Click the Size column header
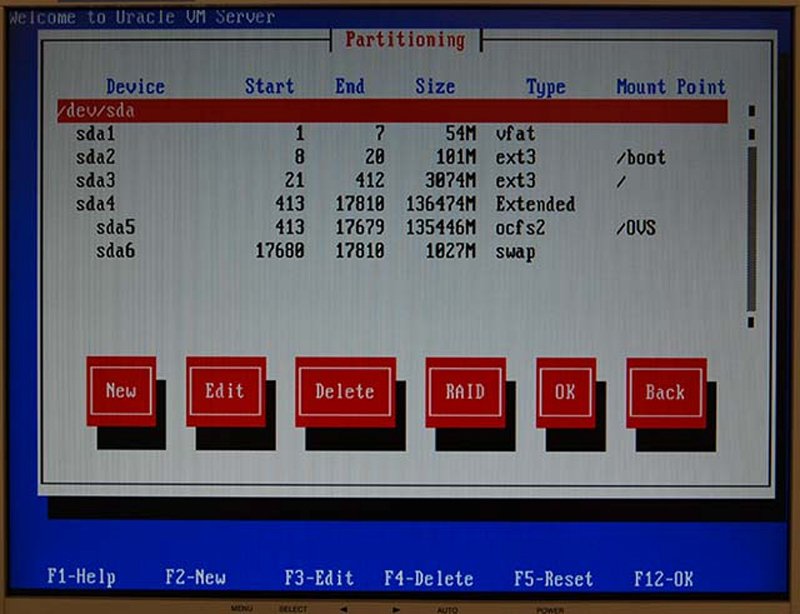The image size is (800, 614). [x=435, y=86]
